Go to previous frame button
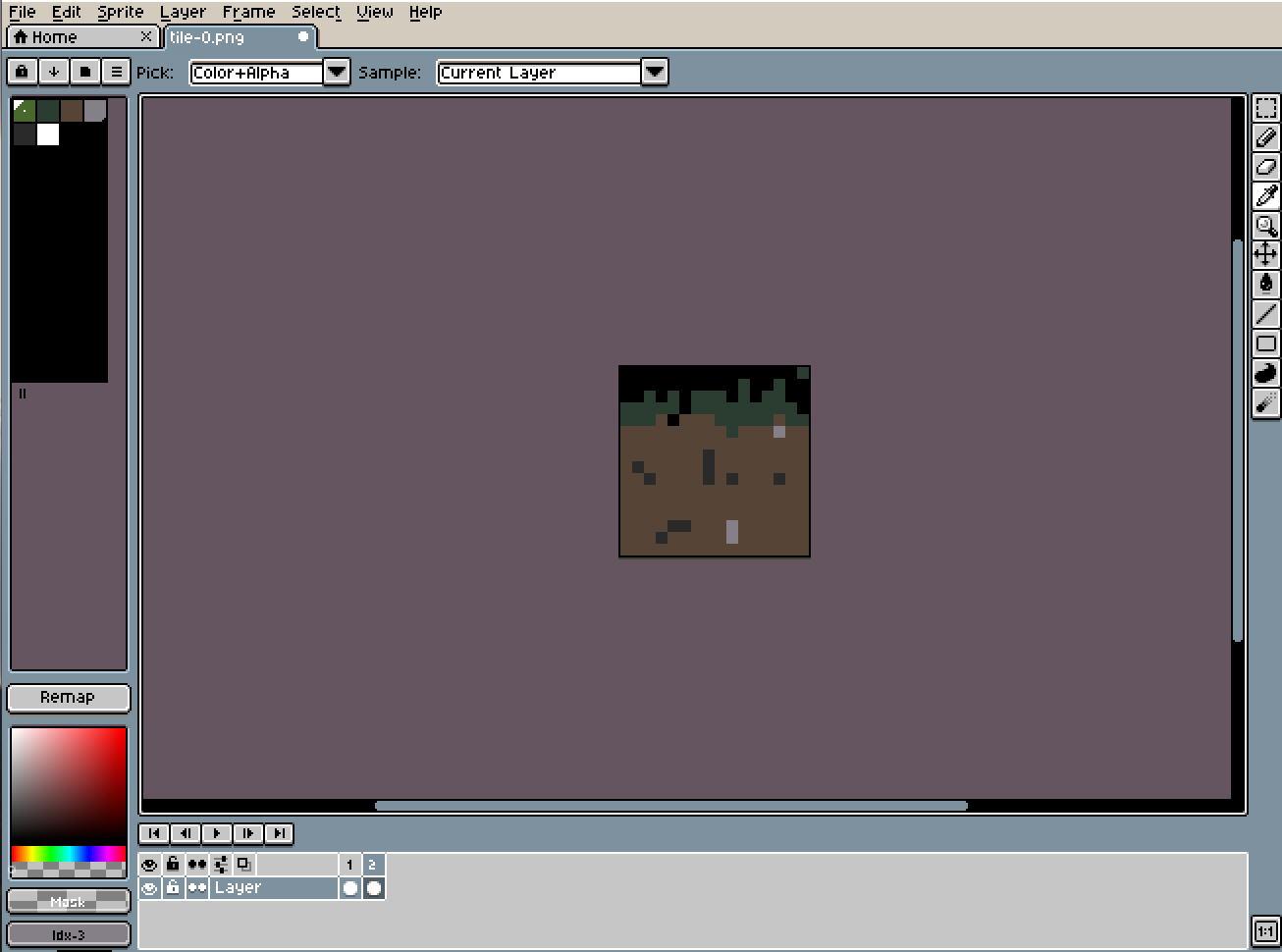Viewport: 1282px width, 952px height. point(186,833)
